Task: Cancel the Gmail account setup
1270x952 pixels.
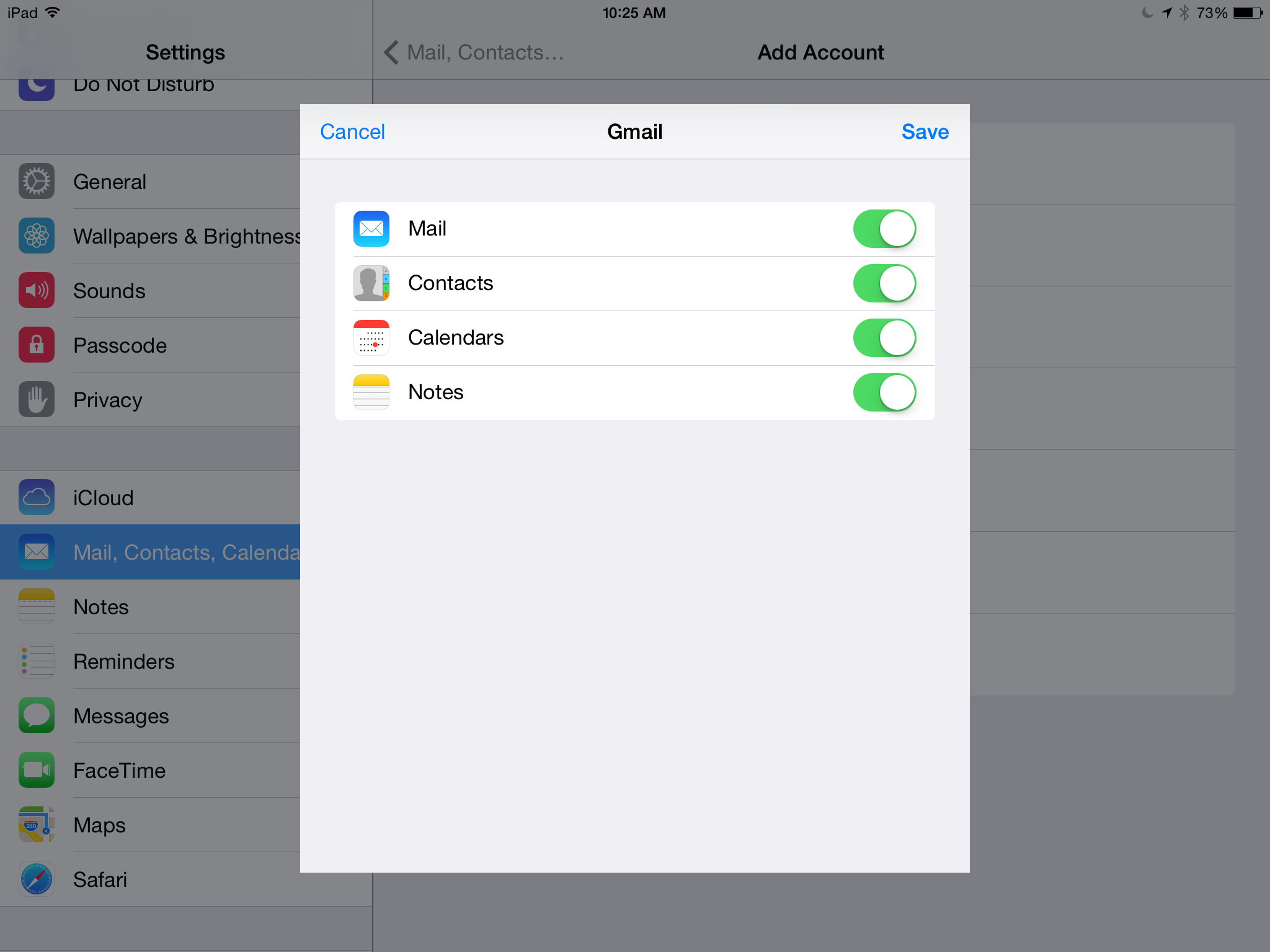Action: [352, 131]
